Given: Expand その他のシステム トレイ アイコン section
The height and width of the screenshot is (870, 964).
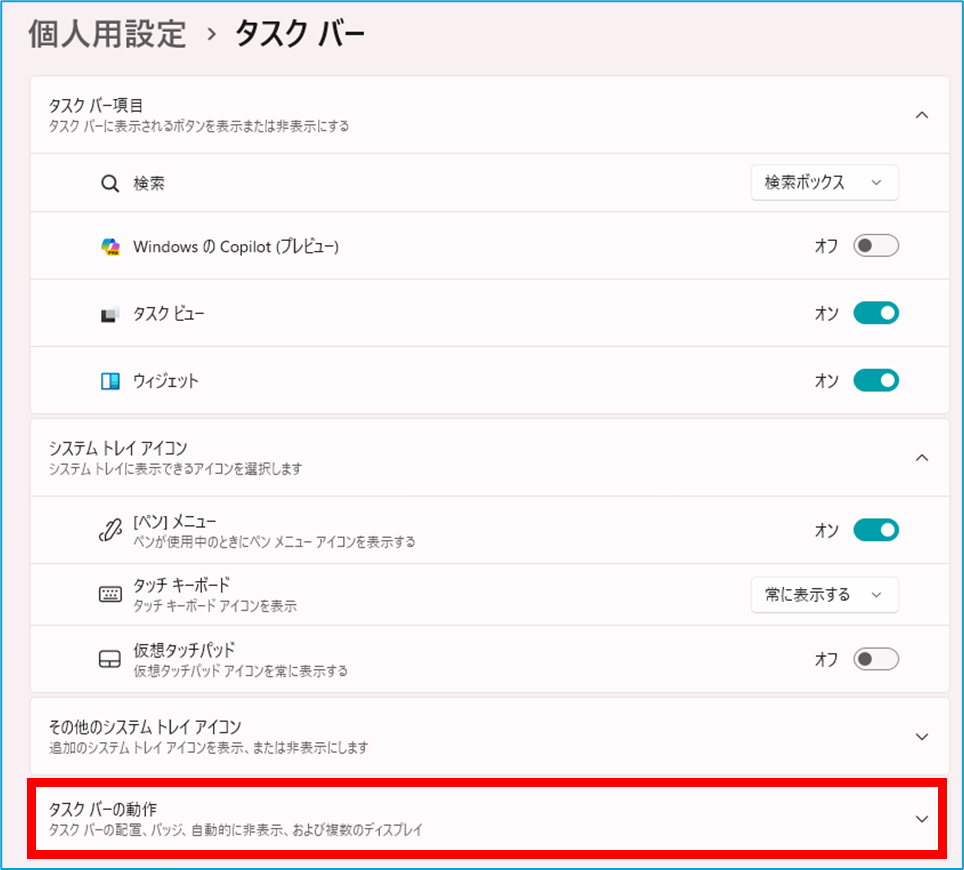Looking at the screenshot, I should click(x=922, y=737).
